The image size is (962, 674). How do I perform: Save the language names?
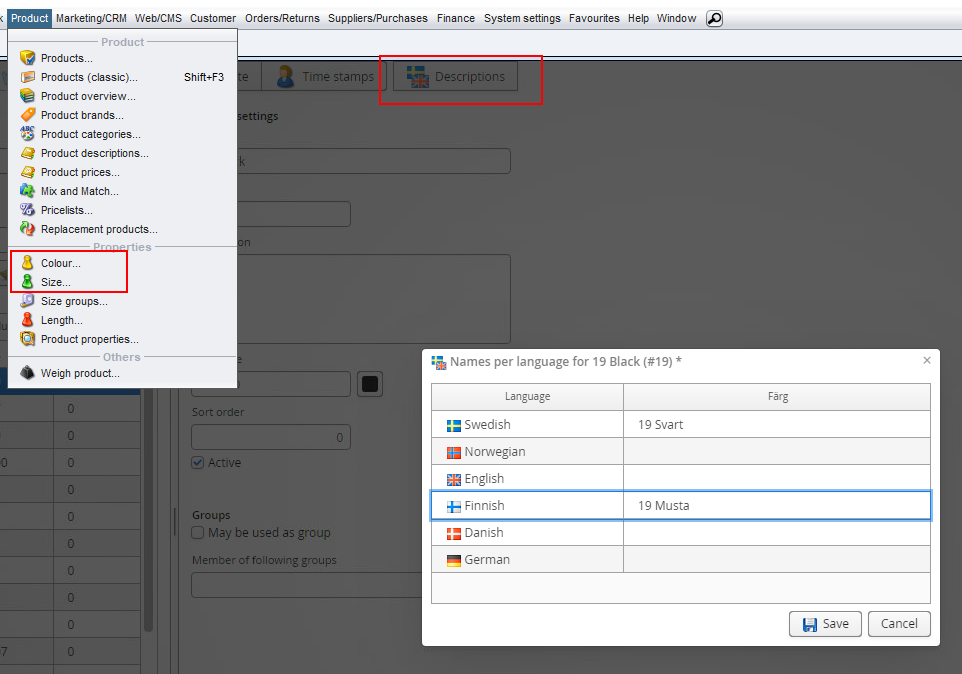(x=825, y=624)
